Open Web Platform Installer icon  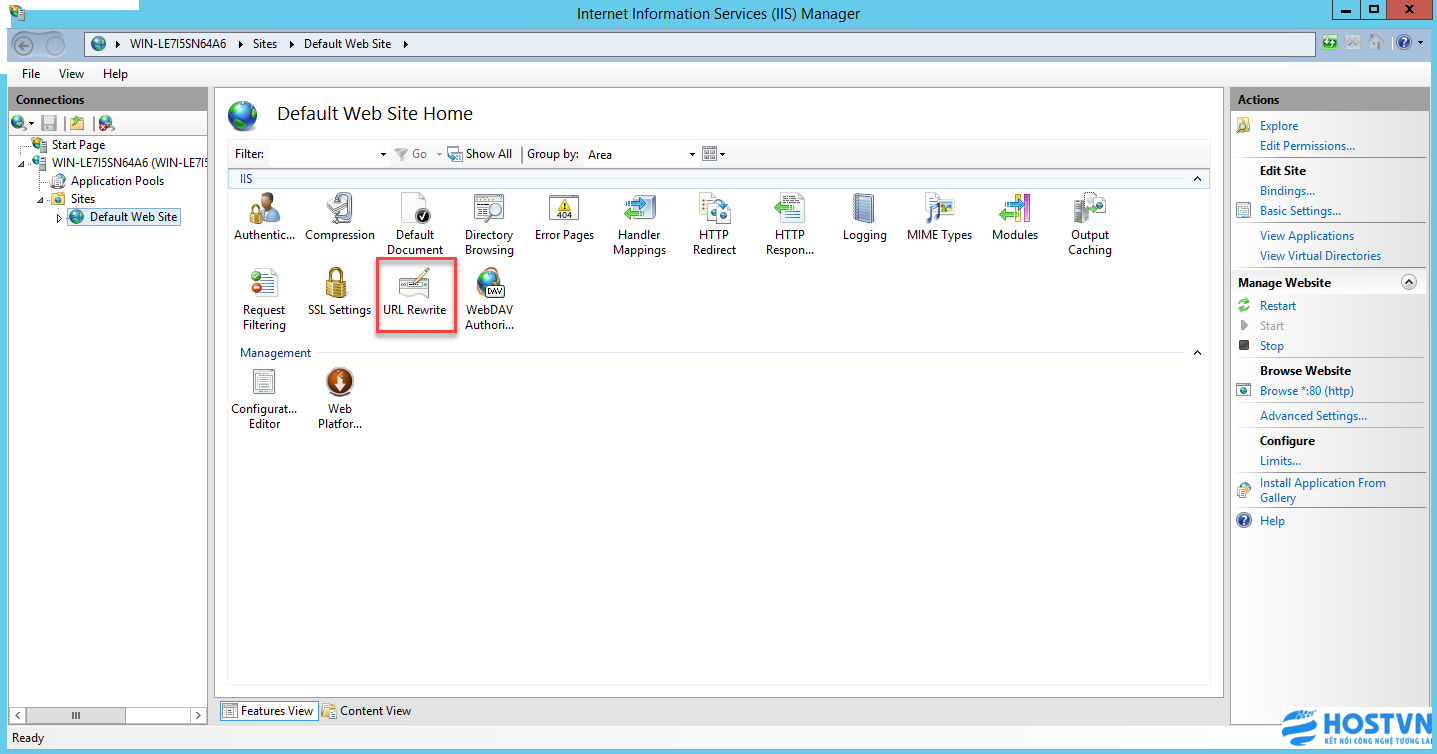(x=340, y=399)
